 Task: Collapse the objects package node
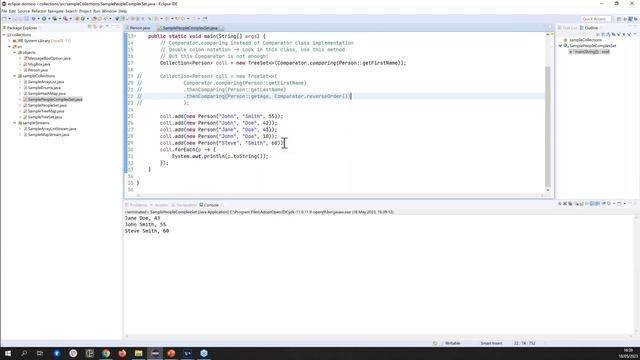coord(15,53)
